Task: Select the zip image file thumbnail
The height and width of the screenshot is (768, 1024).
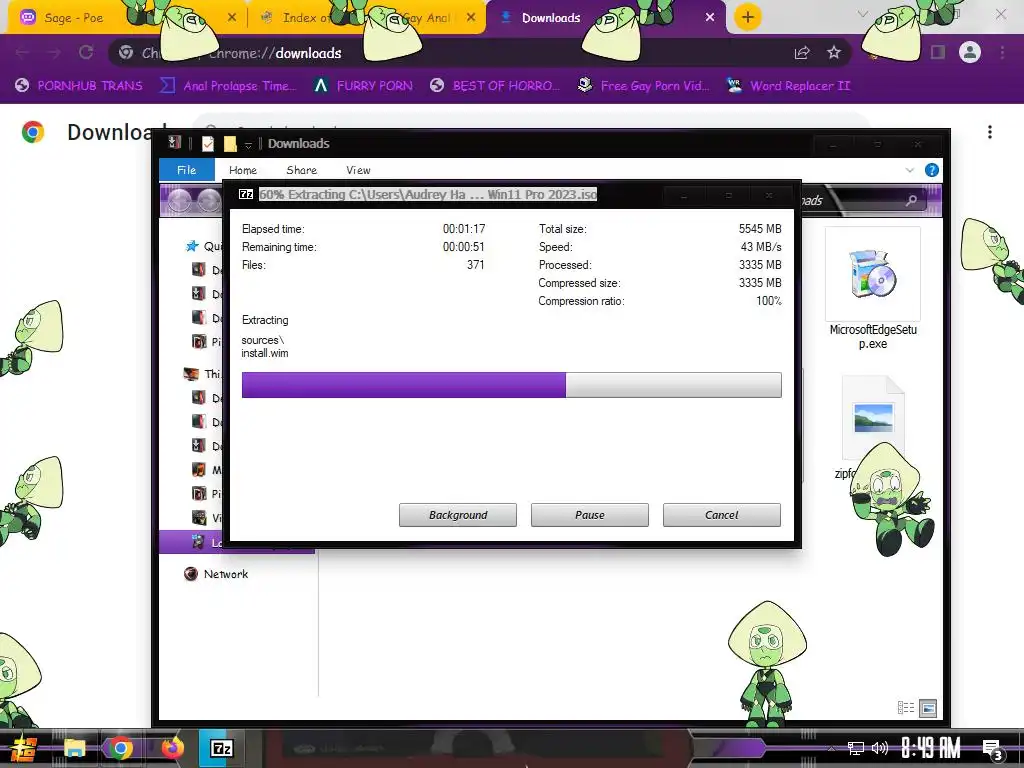Action: [x=873, y=418]
